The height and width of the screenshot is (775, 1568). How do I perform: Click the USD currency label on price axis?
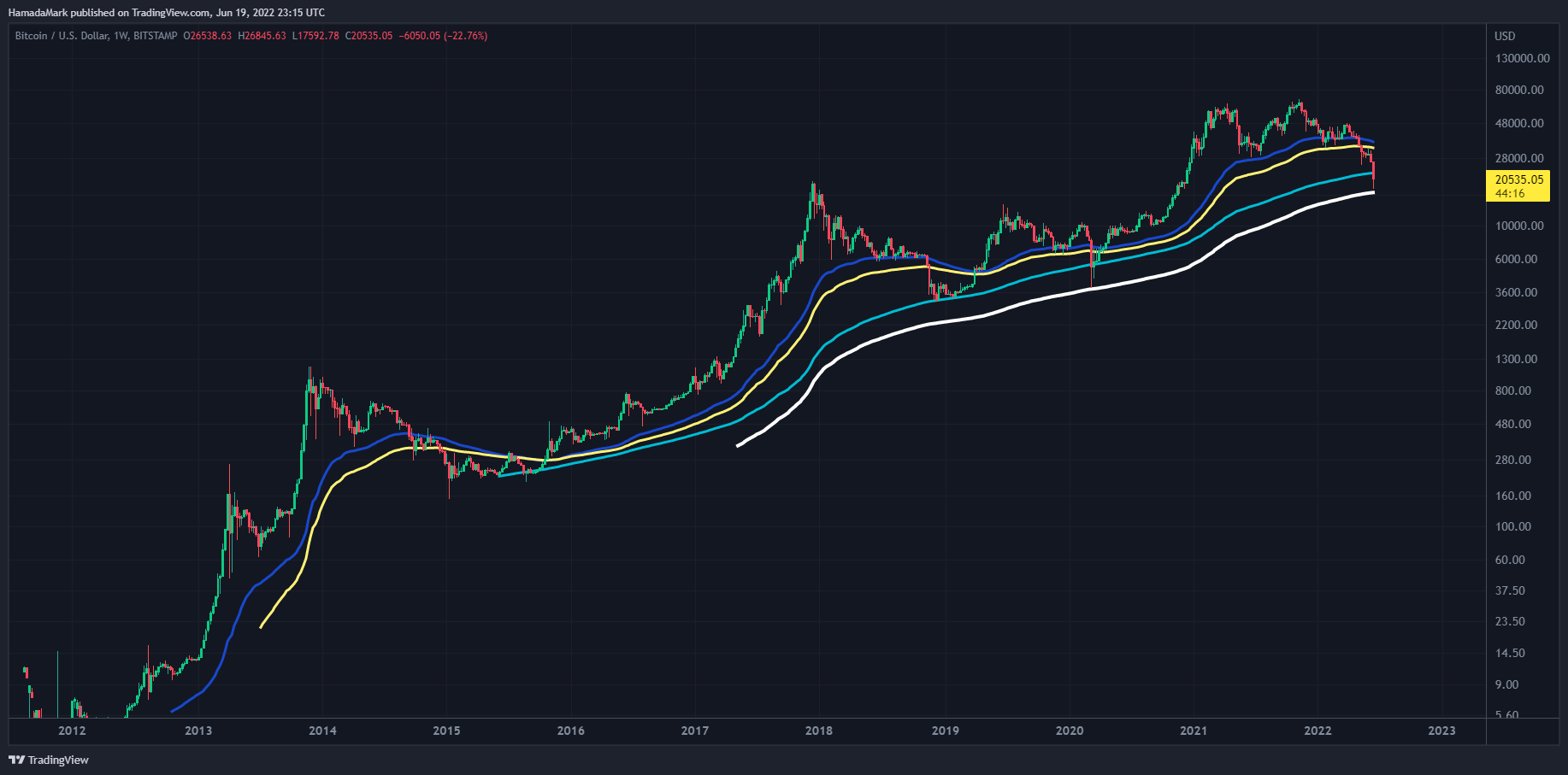click(x=1505, y=36)
